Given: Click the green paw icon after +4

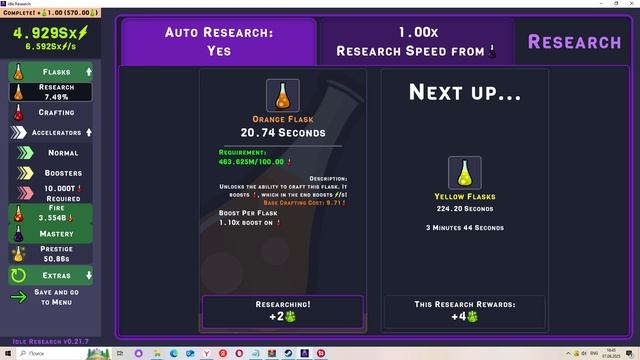Looking at the screenshot, I should click(472, 316).
